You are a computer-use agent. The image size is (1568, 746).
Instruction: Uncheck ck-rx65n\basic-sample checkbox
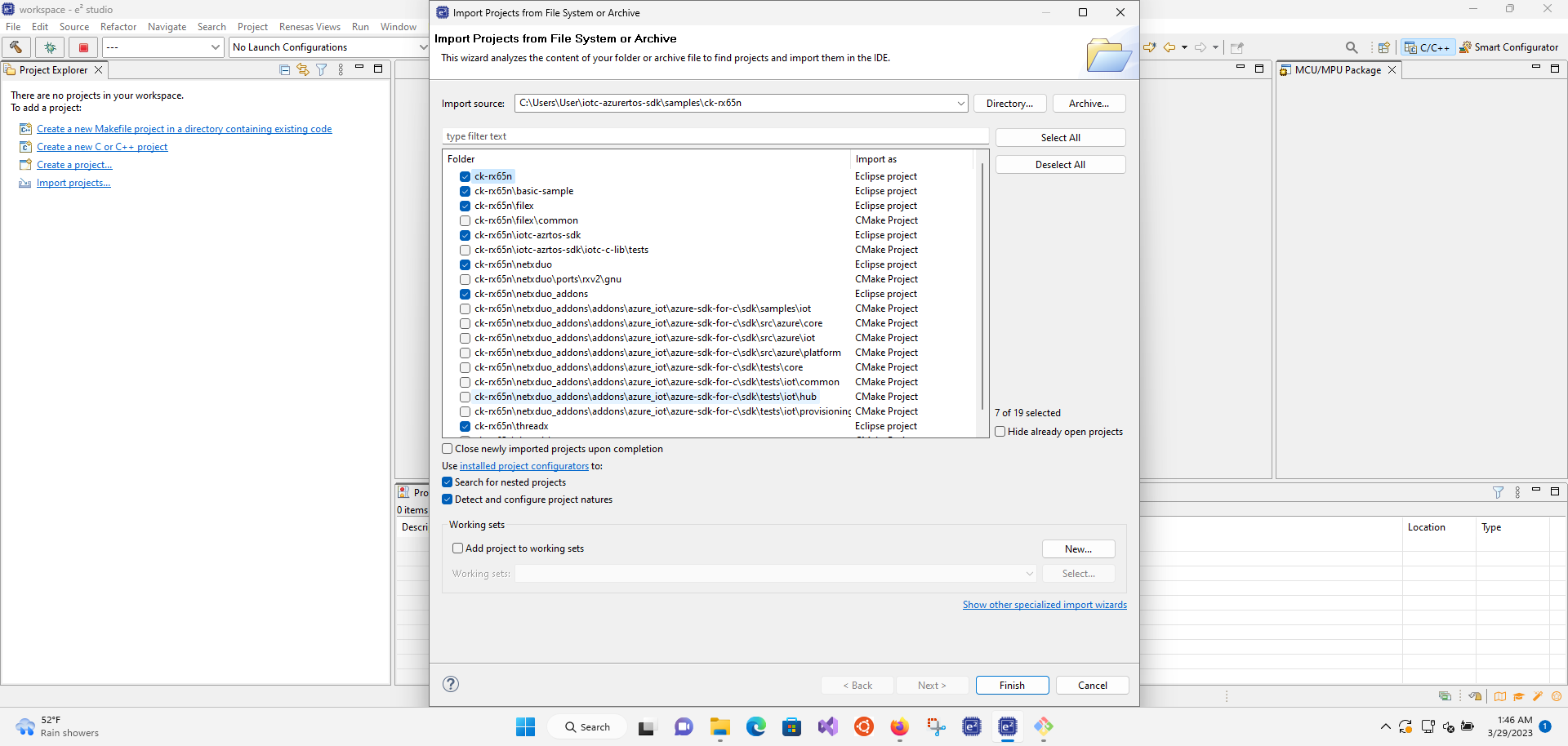tap(465, 191)
